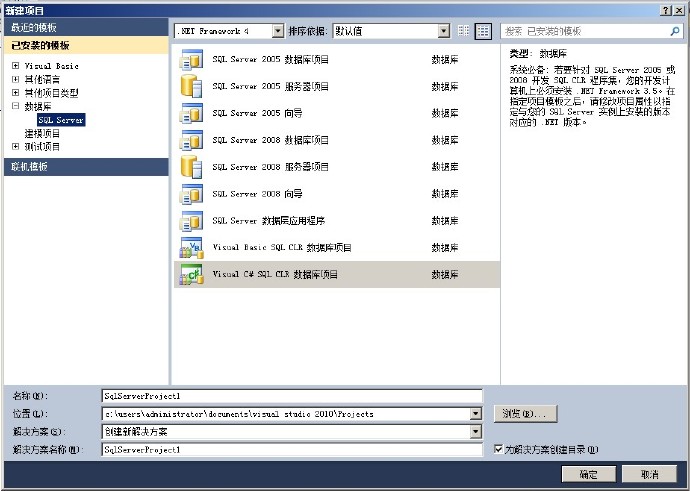
Task: Click the SQL Server 2005 服务器项目 template icon
Action: tap(191, 86)
